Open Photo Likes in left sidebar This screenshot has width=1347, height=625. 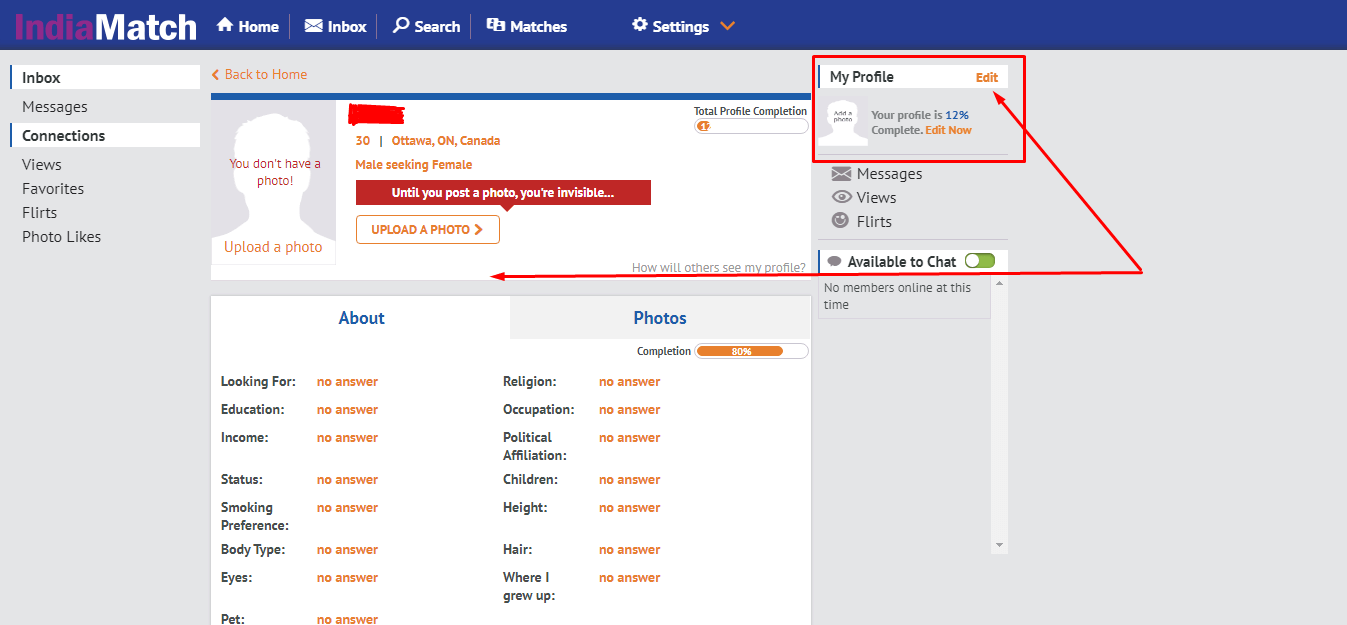point(62,237)
